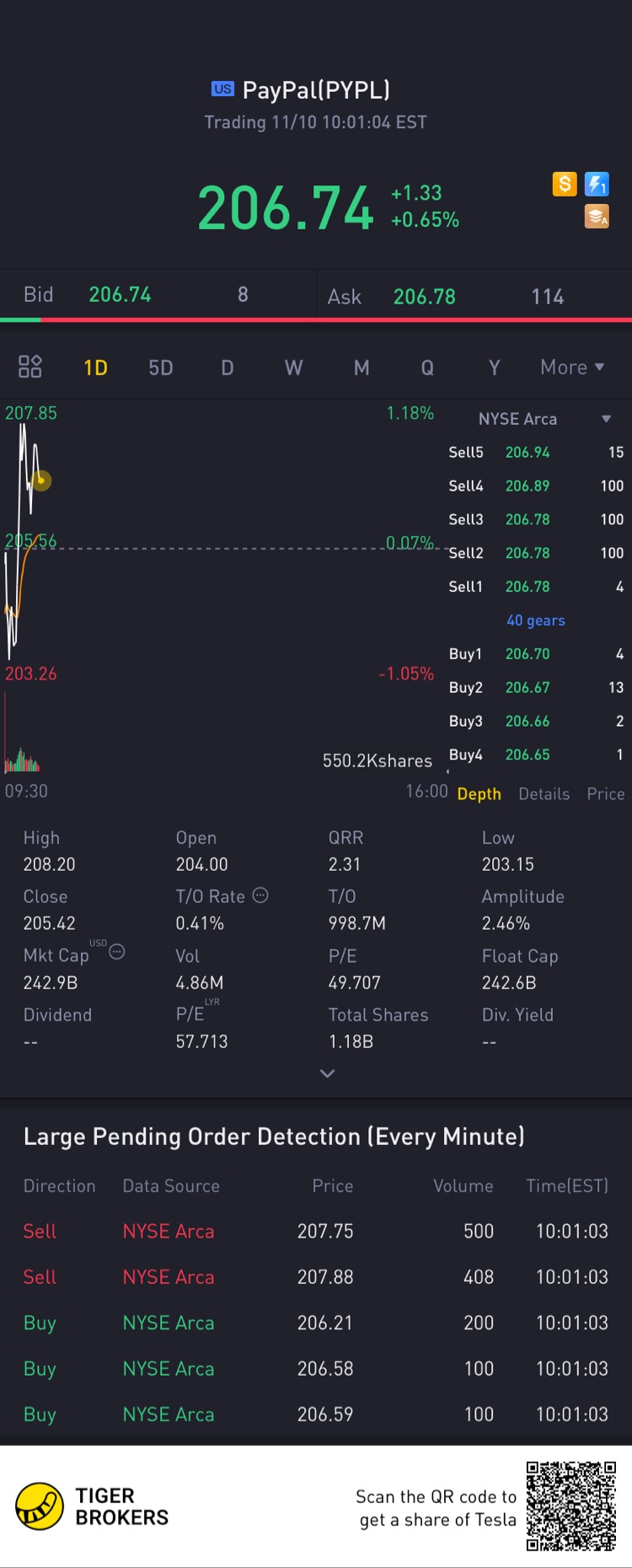Screen dimensions: 632x1568
Task: Tap the US market flag badge
Action: 222,89
